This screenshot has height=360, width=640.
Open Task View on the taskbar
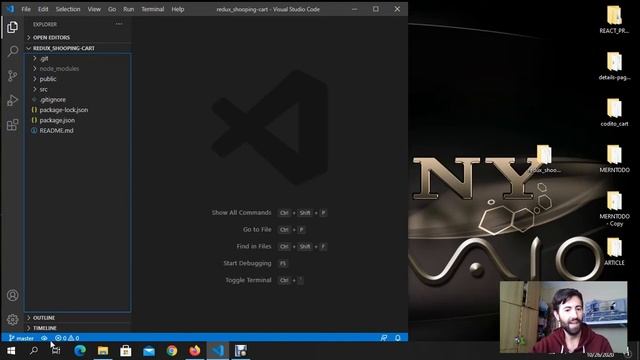[56, 351]
